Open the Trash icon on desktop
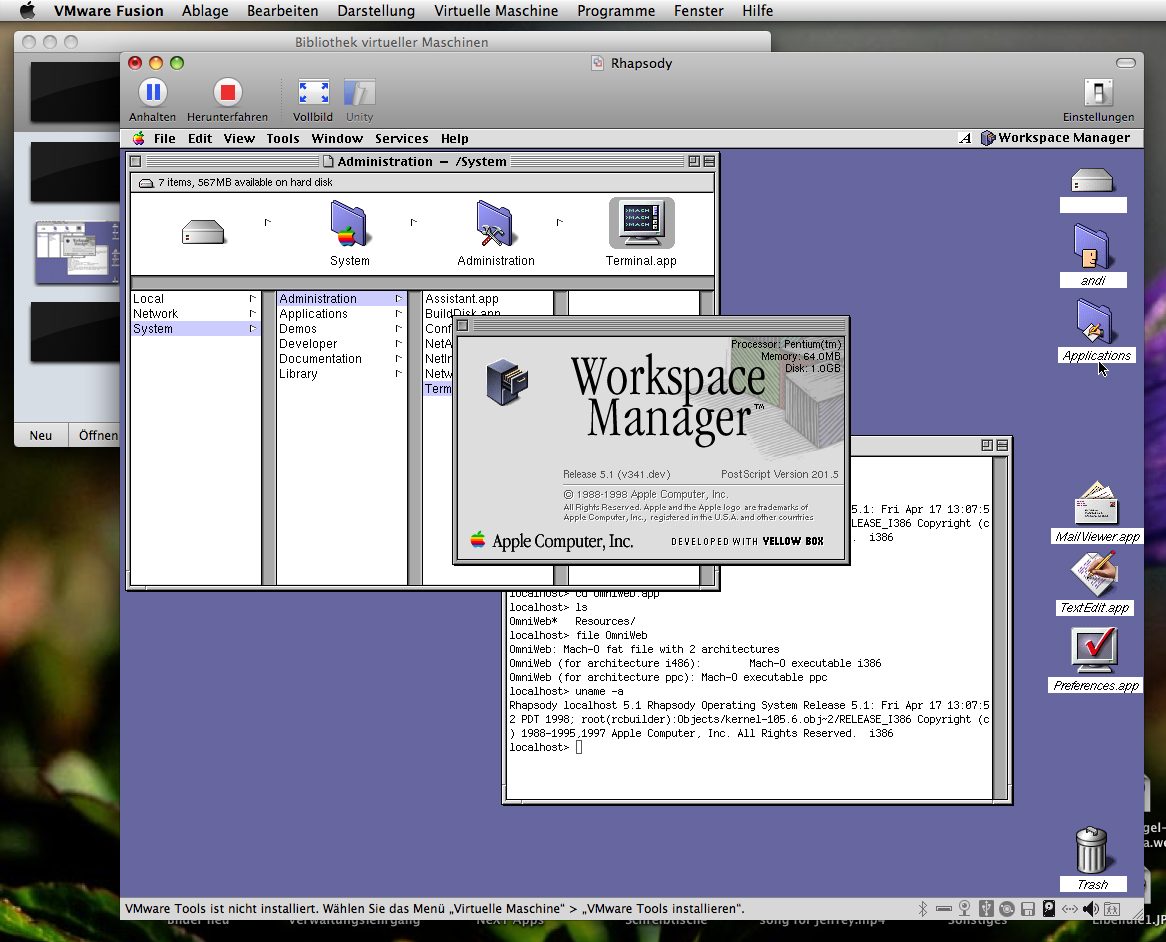1166x942 pixels. coord(1091,851)
